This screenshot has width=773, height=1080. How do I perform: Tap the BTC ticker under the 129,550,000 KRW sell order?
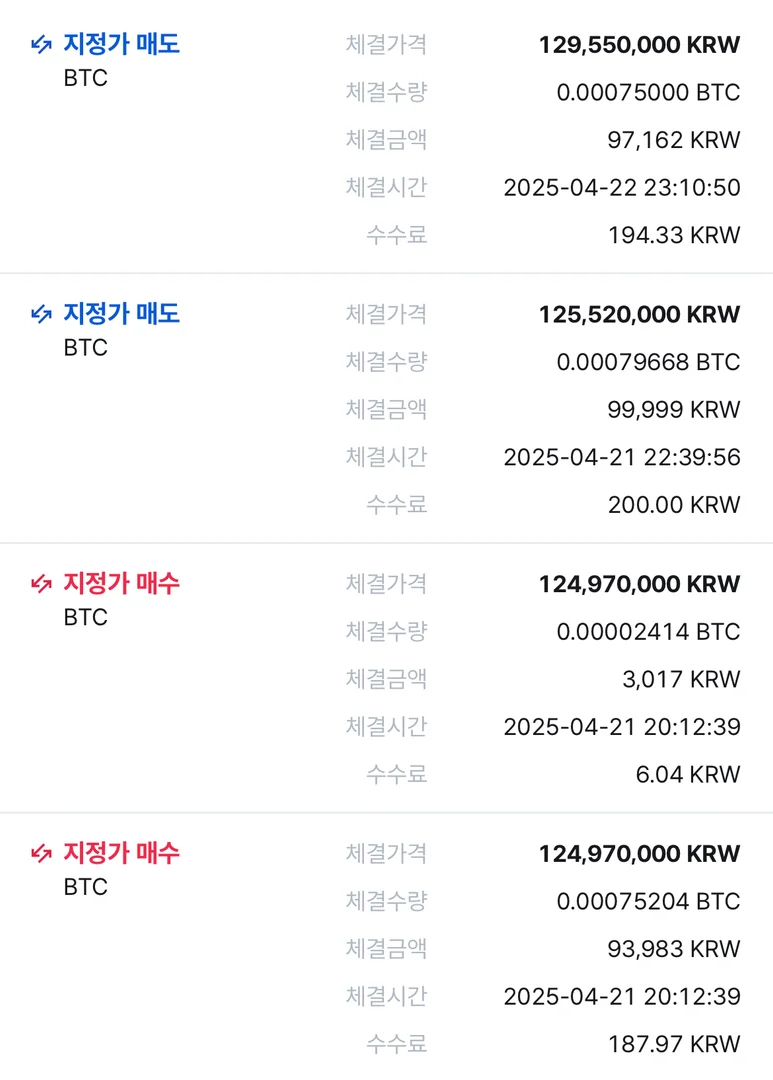(x=85, y=78)
